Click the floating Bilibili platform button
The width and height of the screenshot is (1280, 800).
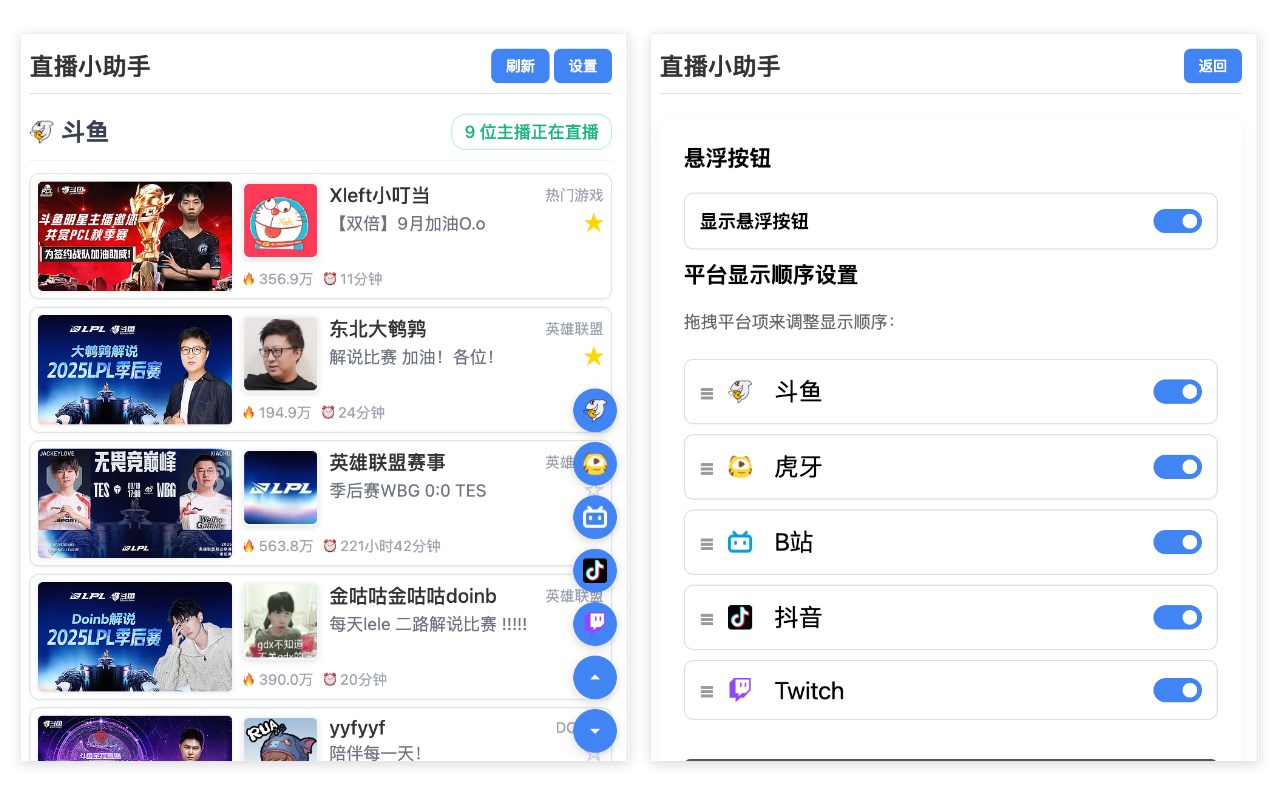coord(595,517)
